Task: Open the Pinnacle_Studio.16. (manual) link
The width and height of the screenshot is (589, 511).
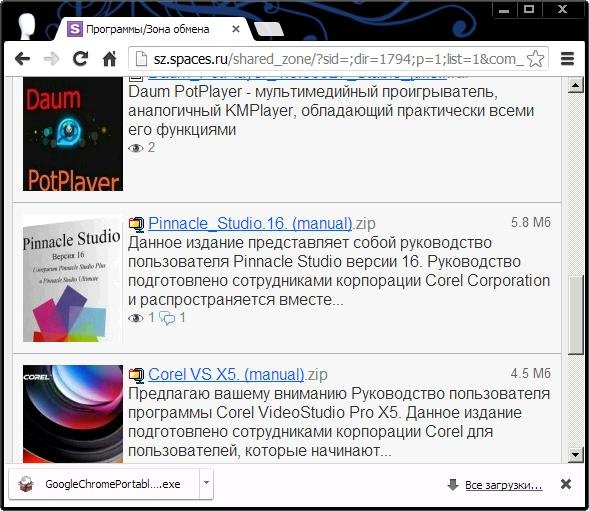Action: click(x=250, y=224)
